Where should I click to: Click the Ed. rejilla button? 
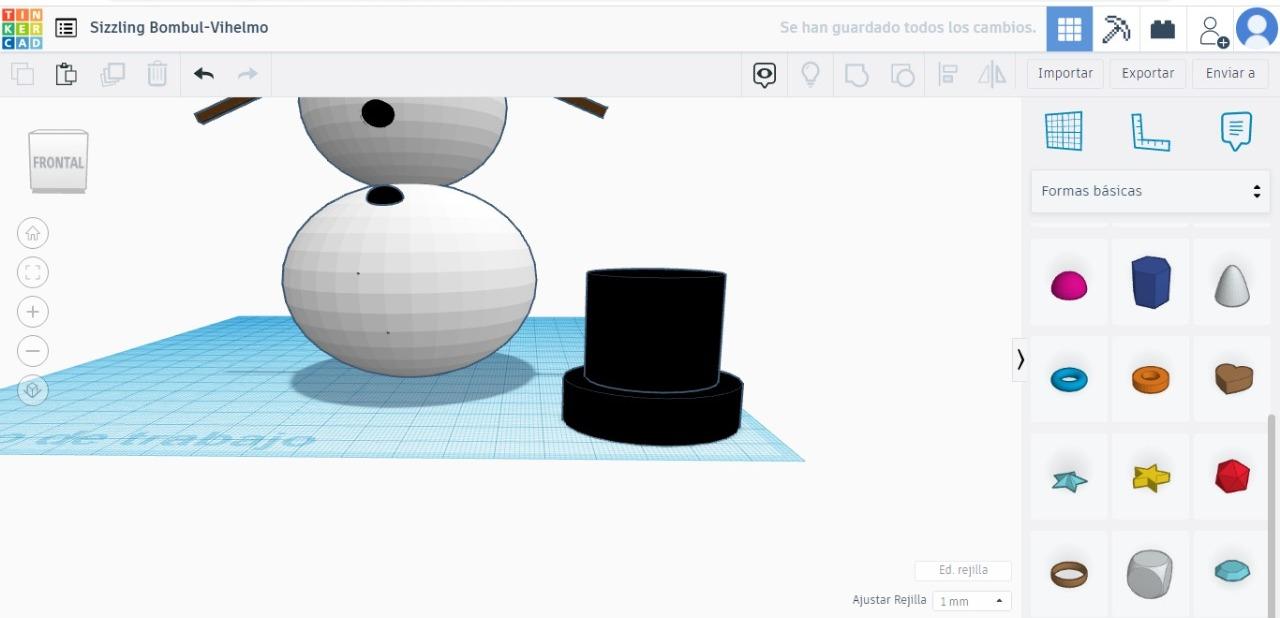963,570
